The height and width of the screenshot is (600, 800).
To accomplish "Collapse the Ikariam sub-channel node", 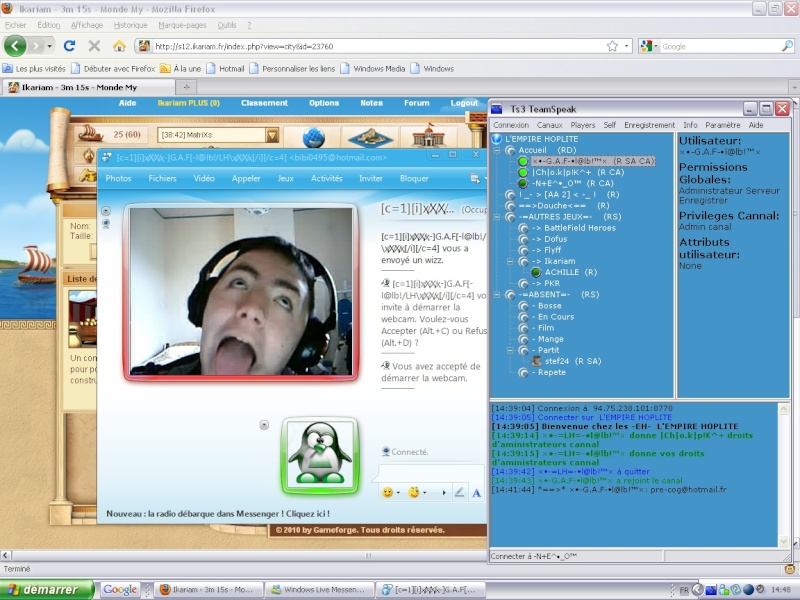I will (510, 261).
